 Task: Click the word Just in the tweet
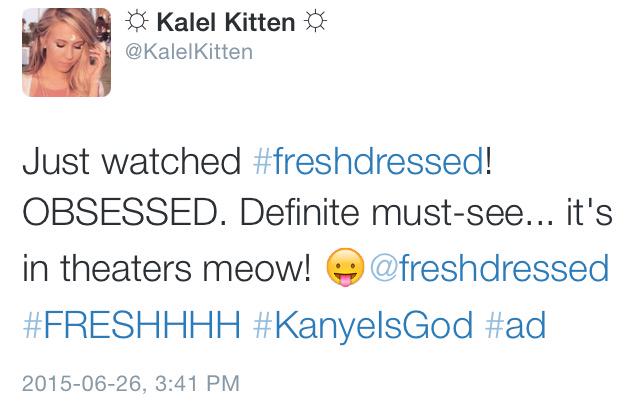(56, 161)
